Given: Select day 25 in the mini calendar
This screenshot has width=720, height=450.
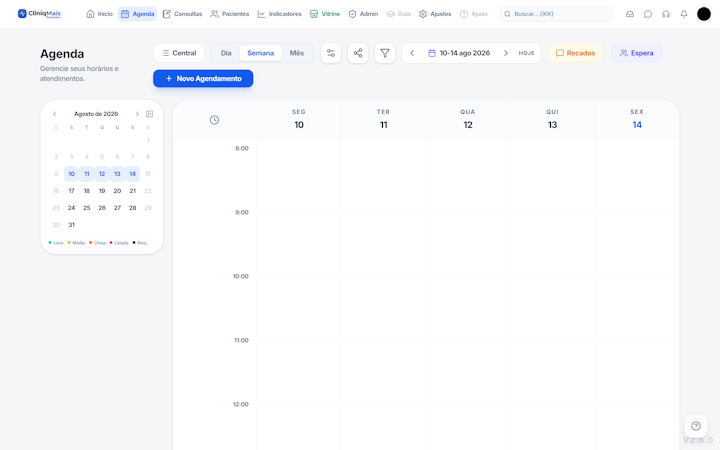Looking at the screenshot, I should pos(87,208).
